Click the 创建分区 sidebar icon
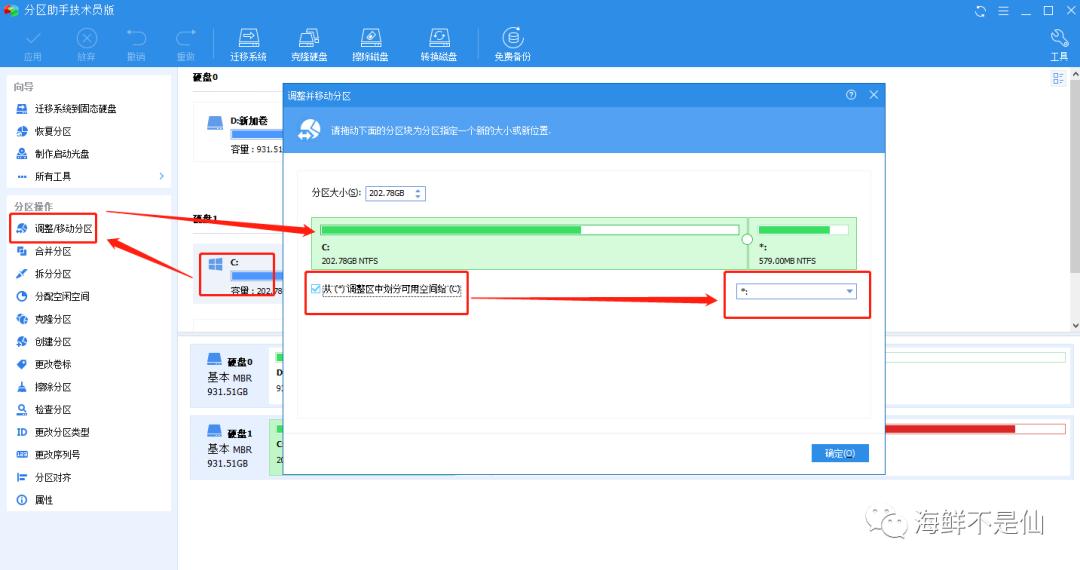1080x570 pixels. click(x=21, y=341)
